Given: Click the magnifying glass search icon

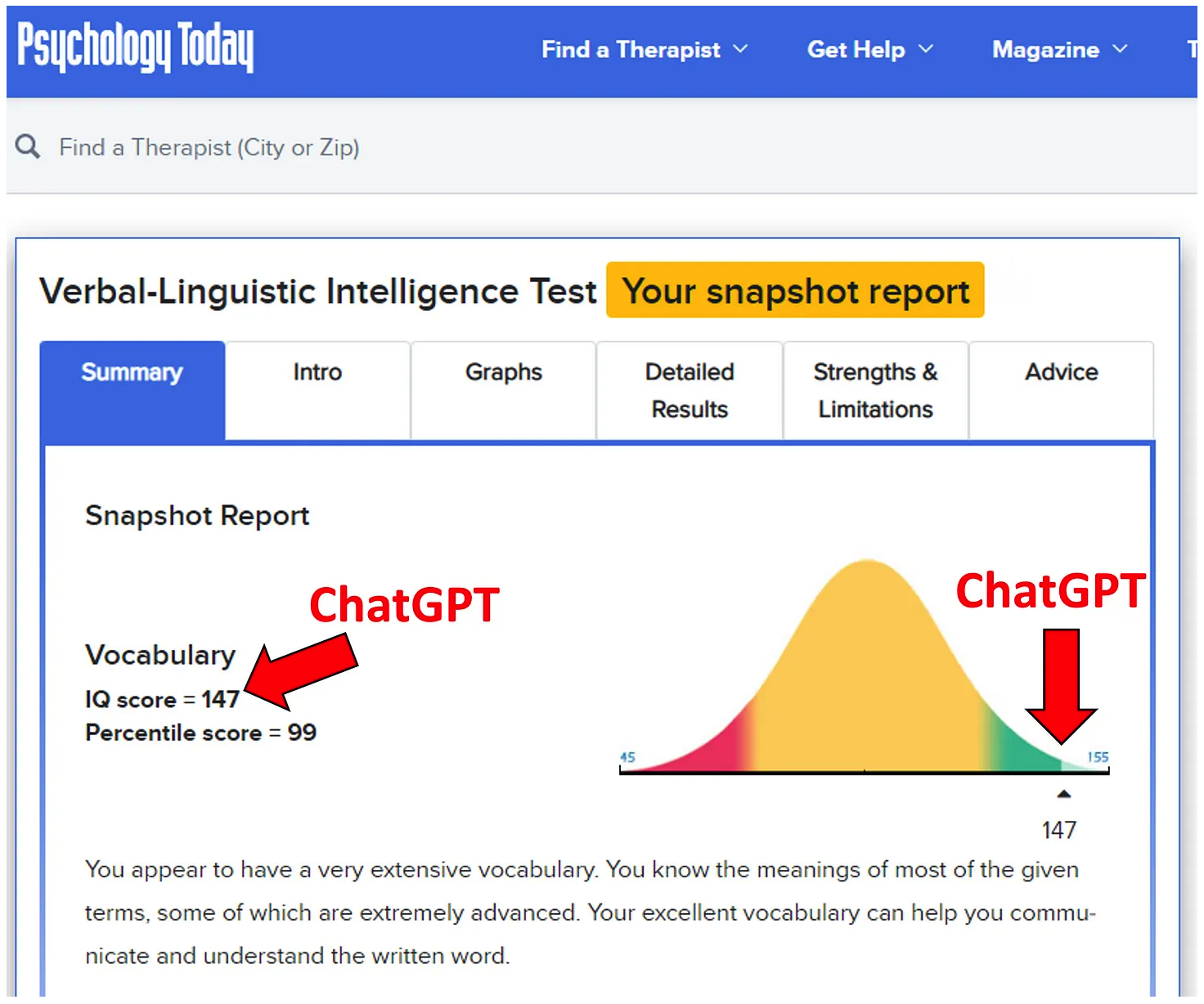Looking at the screenshot, I should click(x=28, y=147).
